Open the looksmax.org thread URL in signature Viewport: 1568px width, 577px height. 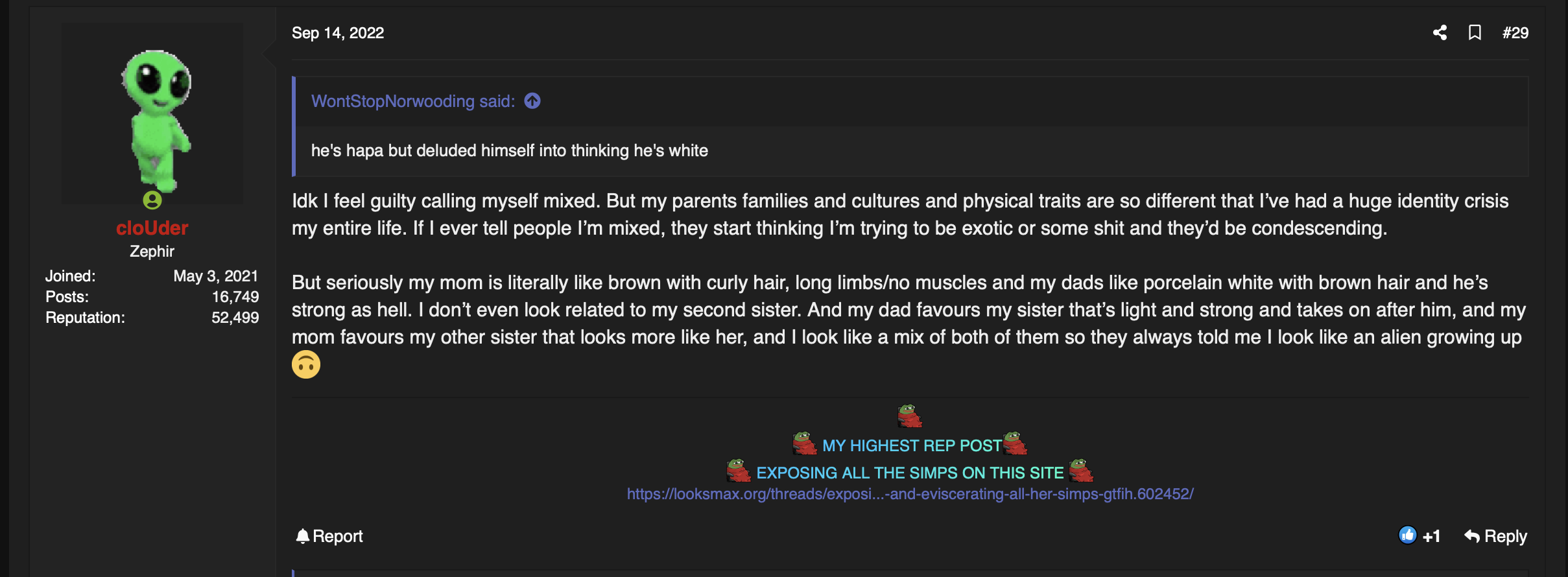910,494
